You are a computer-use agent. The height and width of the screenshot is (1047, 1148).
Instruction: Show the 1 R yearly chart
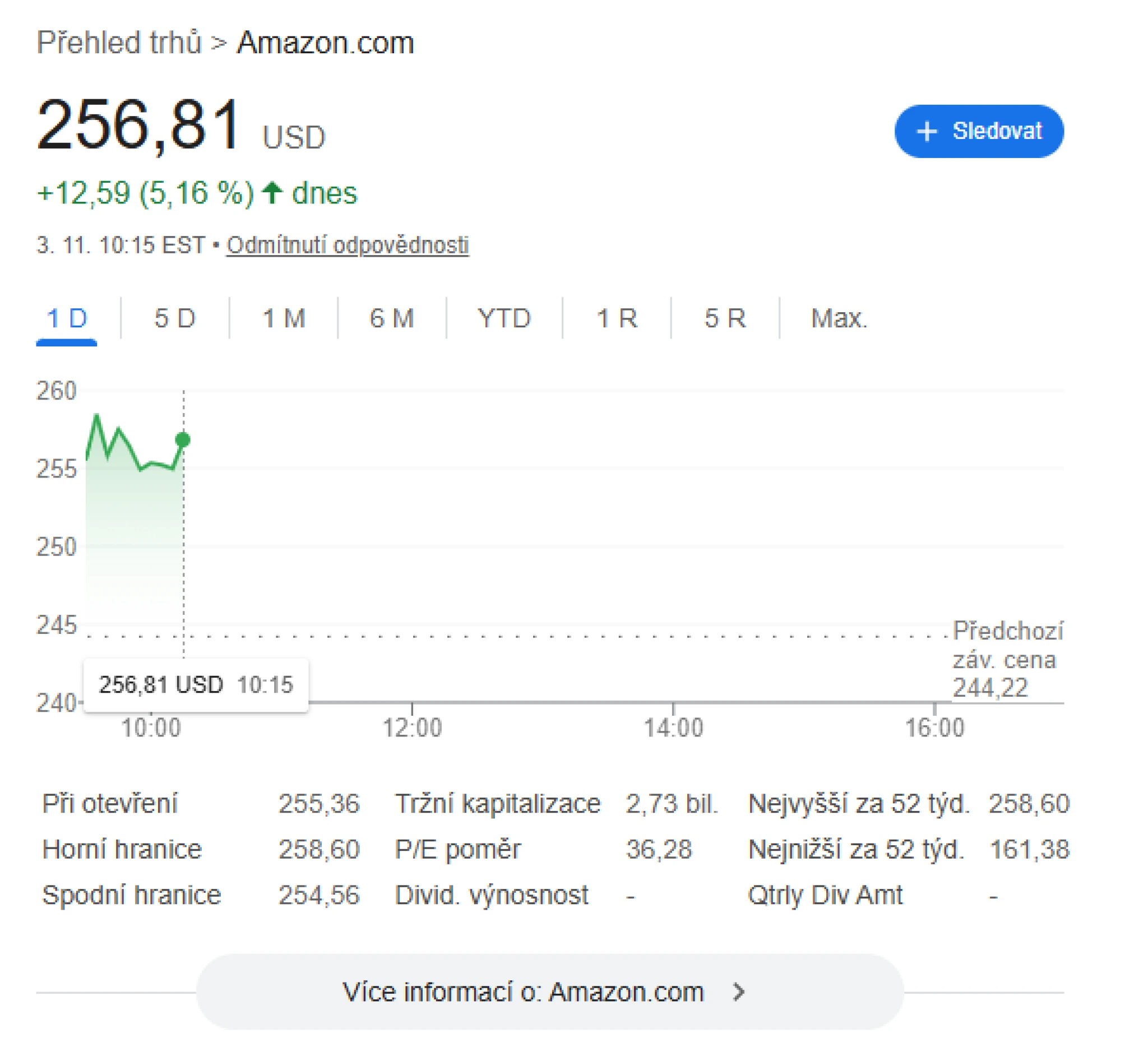point(617,318)
